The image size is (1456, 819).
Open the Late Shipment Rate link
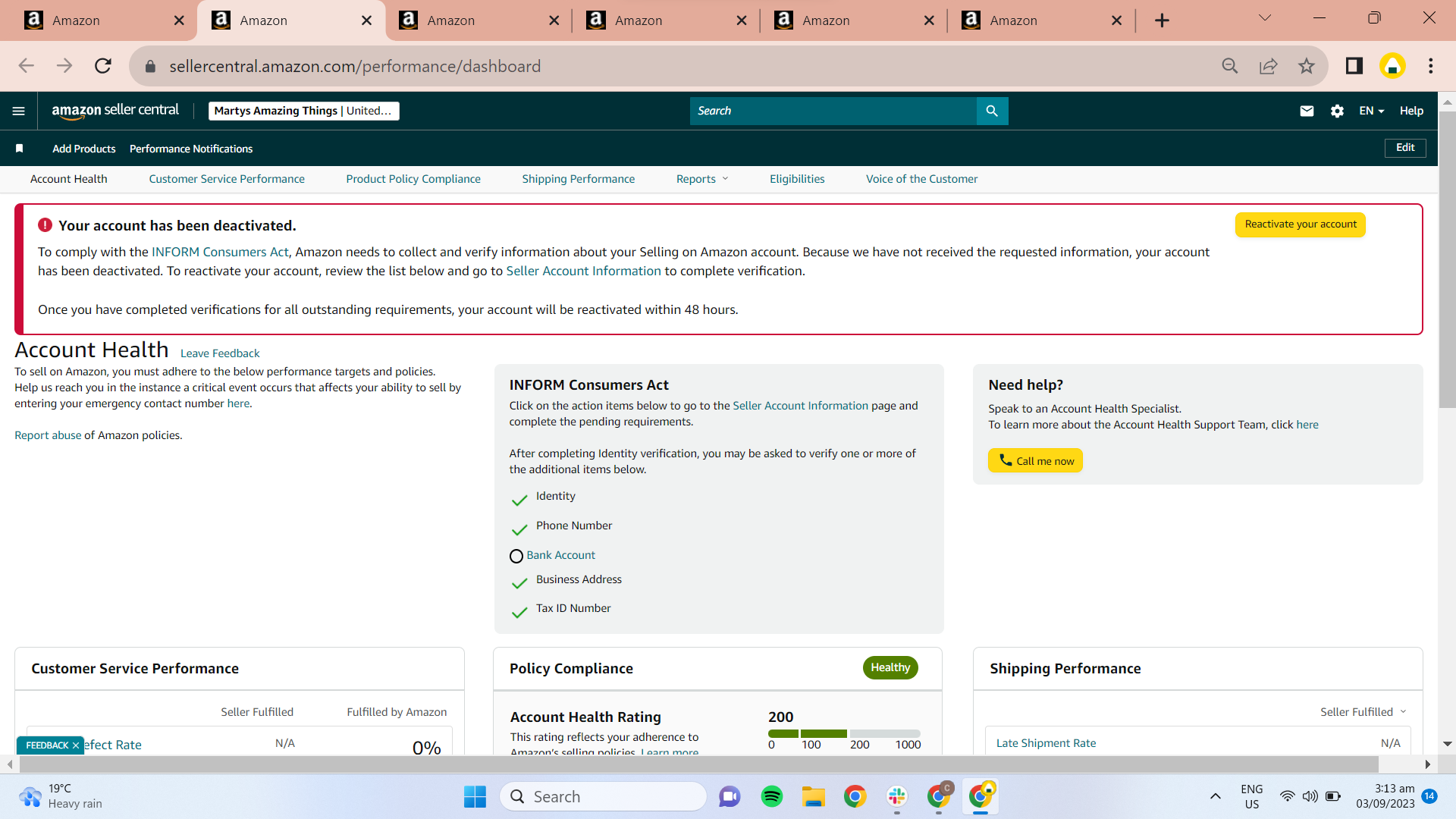[x=1046, y=743]
